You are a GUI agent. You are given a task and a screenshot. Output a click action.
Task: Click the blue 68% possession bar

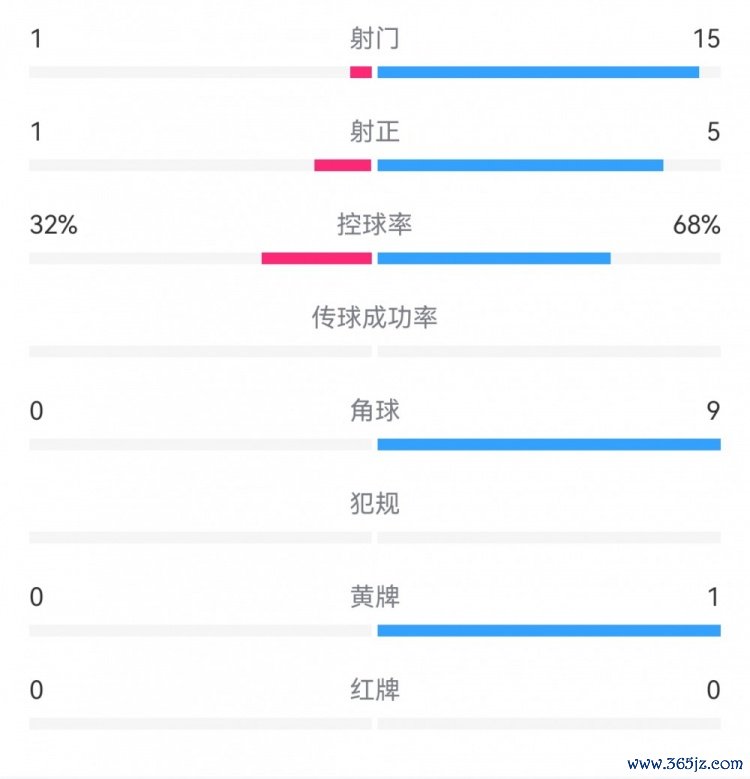click(494, 258)
